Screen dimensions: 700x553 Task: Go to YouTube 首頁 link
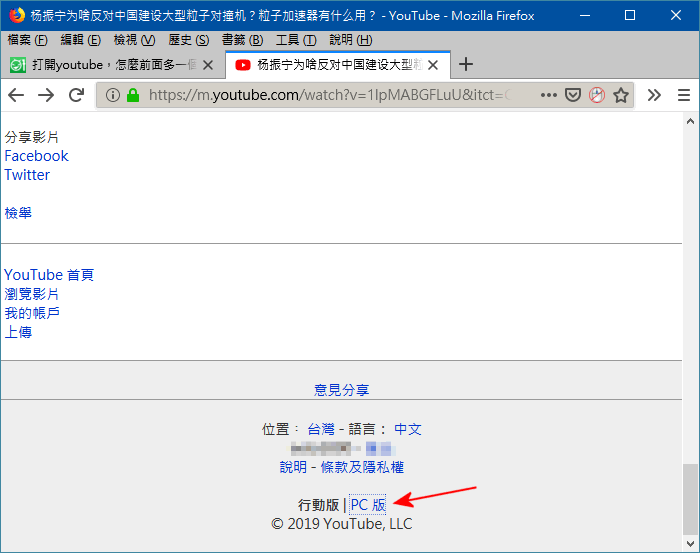[x=49, y=274]
